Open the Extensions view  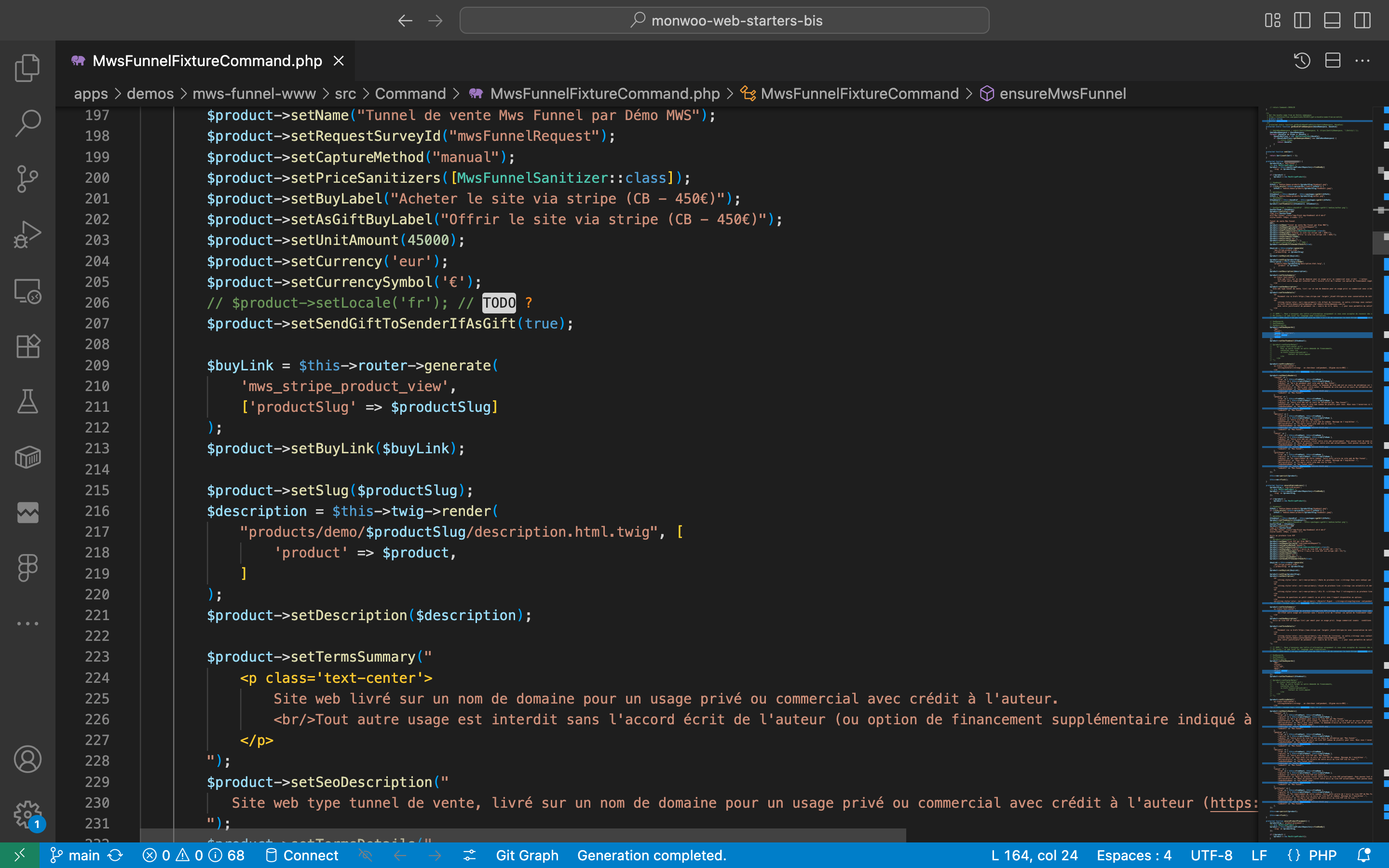click(27, 346)
